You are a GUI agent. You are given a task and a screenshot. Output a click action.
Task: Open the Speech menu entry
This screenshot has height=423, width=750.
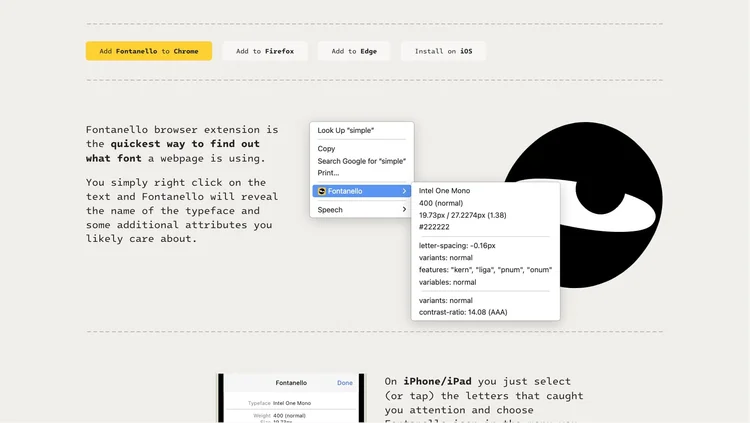pyautogui.click(x=362, y=210)
